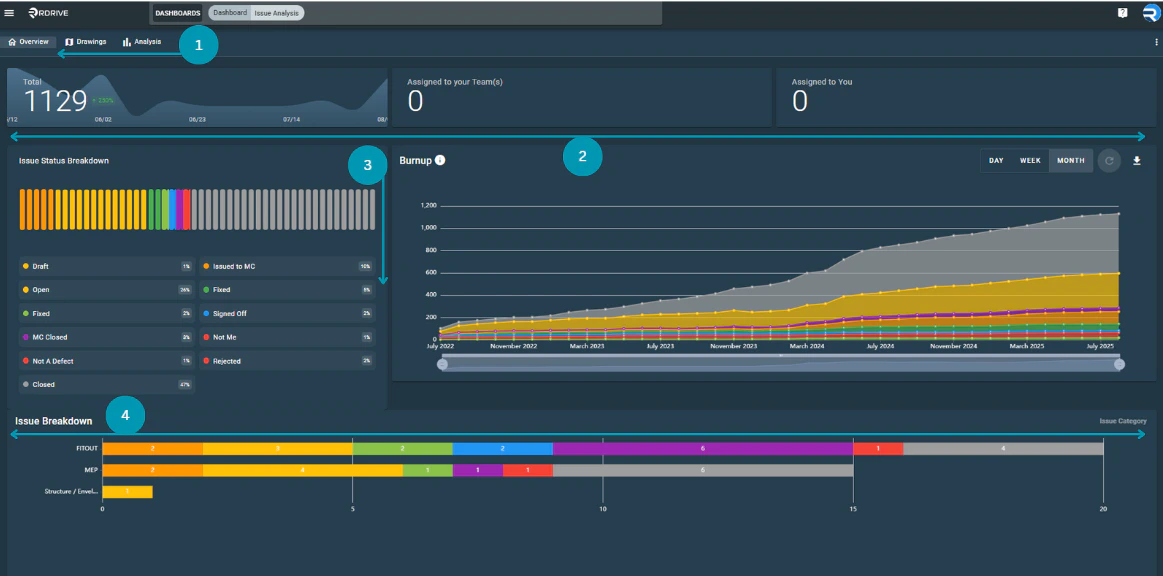The height and width of the screenshot is (576, 1163).
Task: Refresh the Burnup chart
Action: point(1109,160)
